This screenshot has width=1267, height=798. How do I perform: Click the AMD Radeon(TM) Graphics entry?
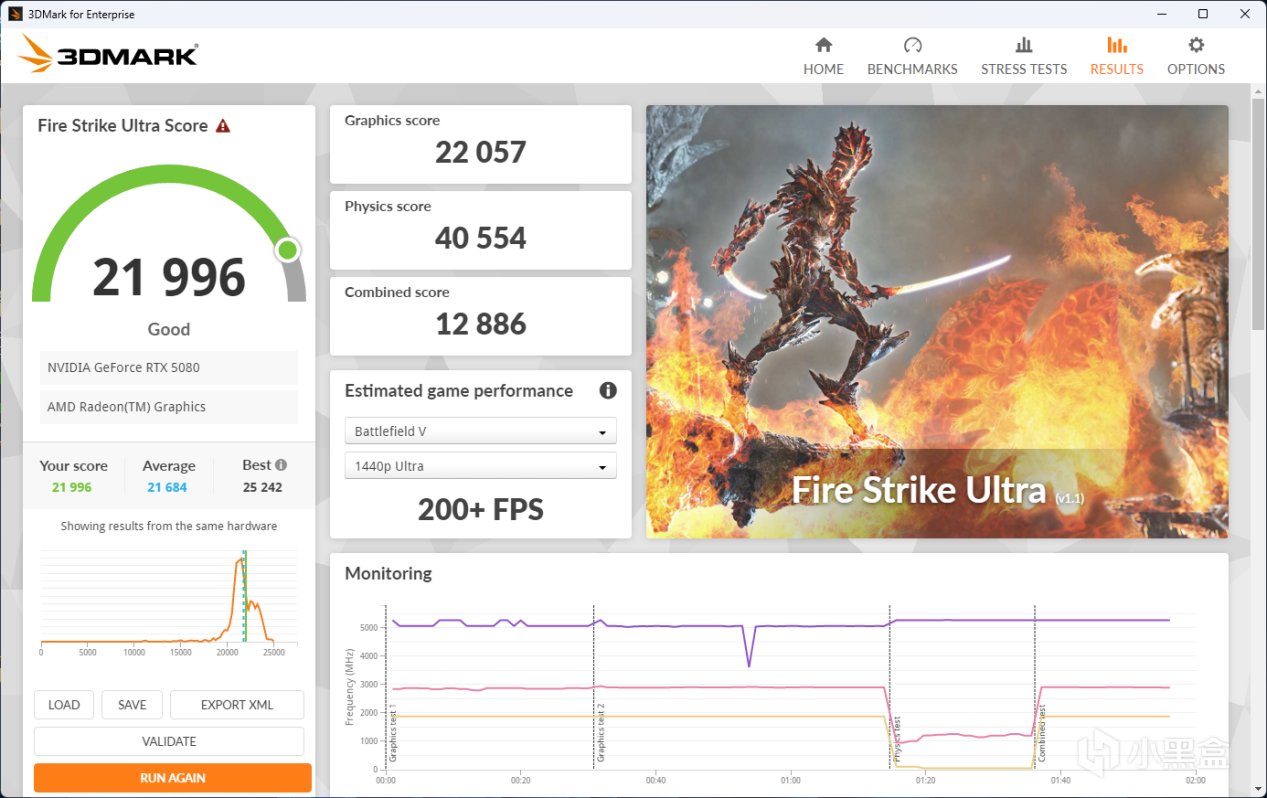(169, 407)
